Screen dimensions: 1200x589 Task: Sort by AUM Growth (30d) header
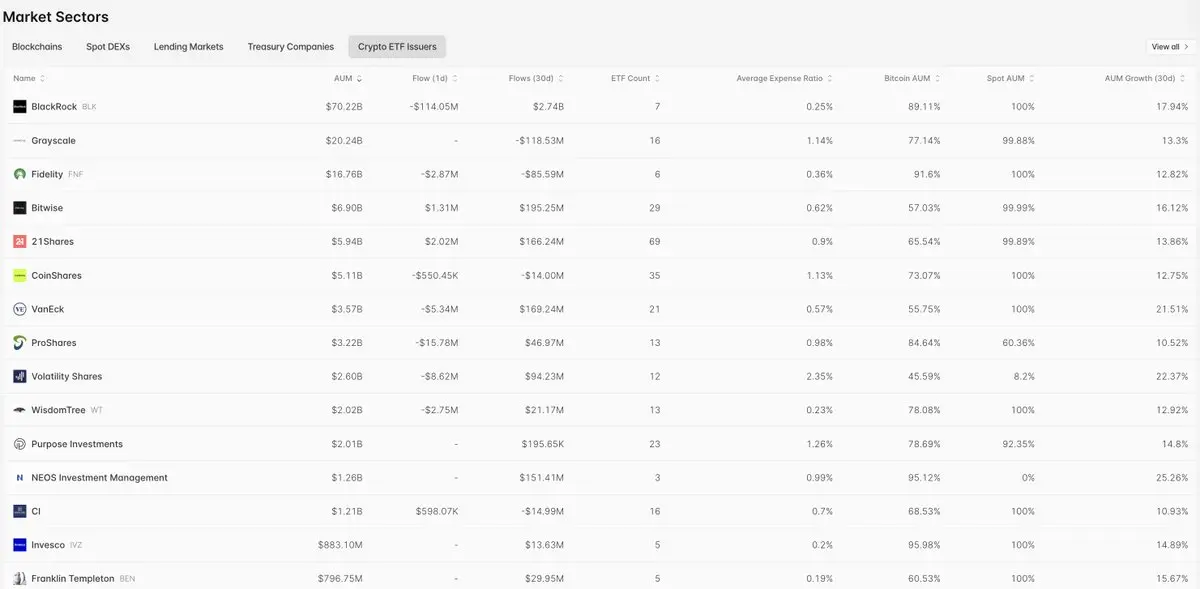[1147, 78]
